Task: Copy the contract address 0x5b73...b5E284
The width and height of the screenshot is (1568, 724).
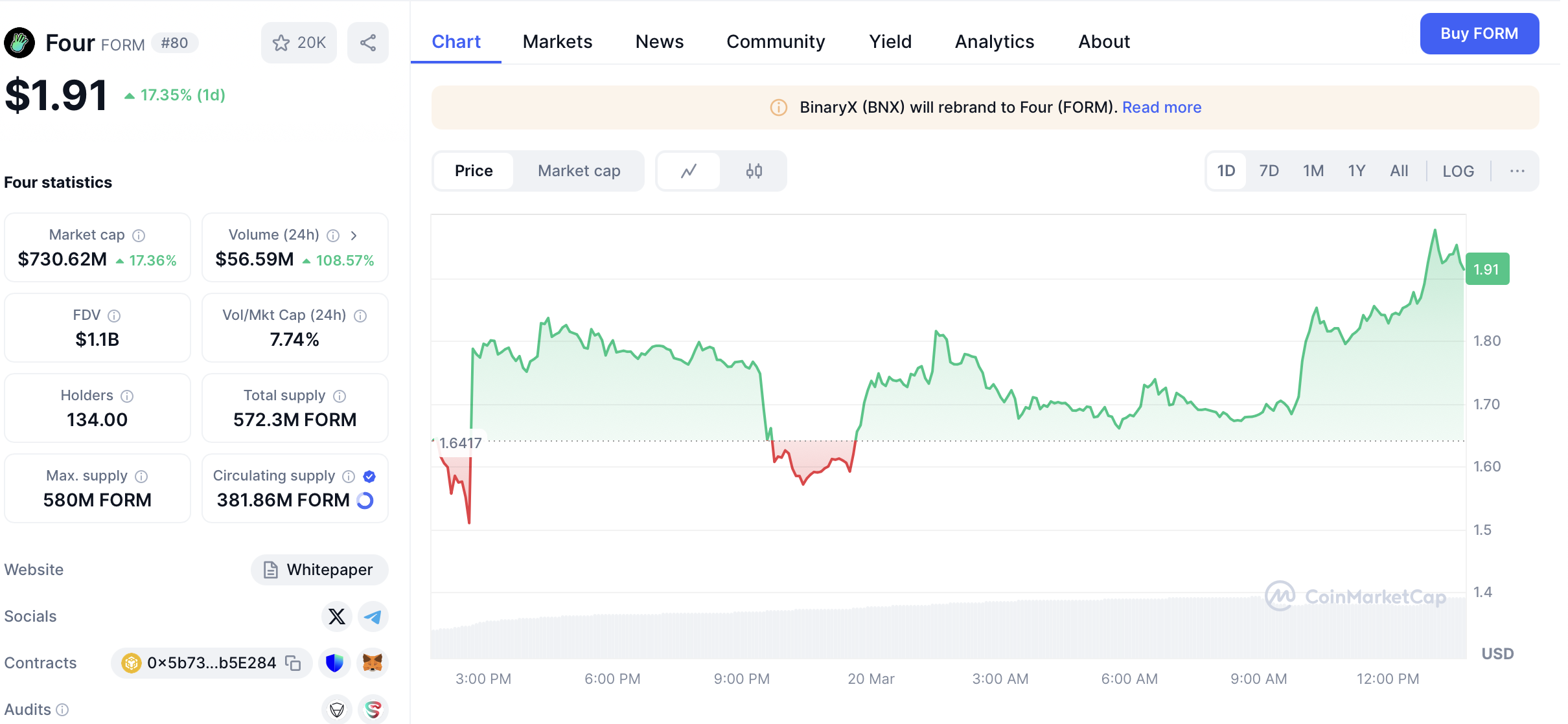Action: pyautogui.click(x=294, y=662)
